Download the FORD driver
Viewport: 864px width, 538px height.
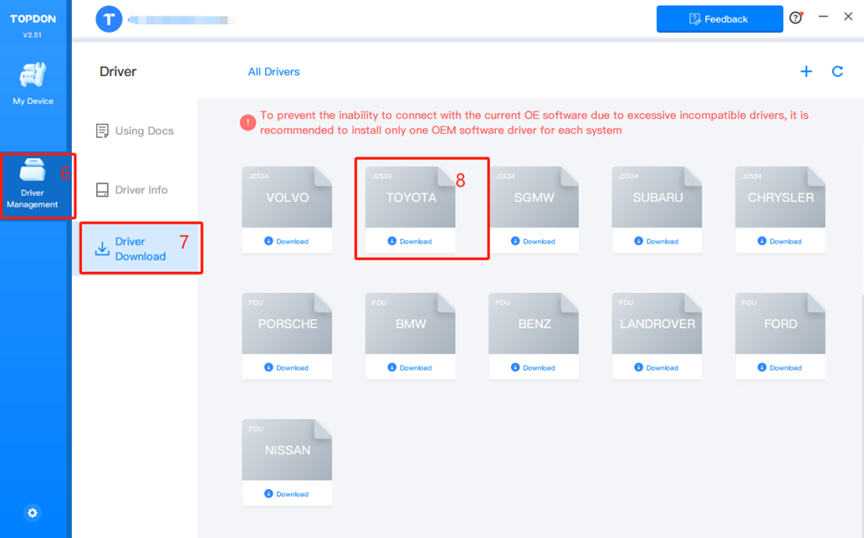[780, 367]
